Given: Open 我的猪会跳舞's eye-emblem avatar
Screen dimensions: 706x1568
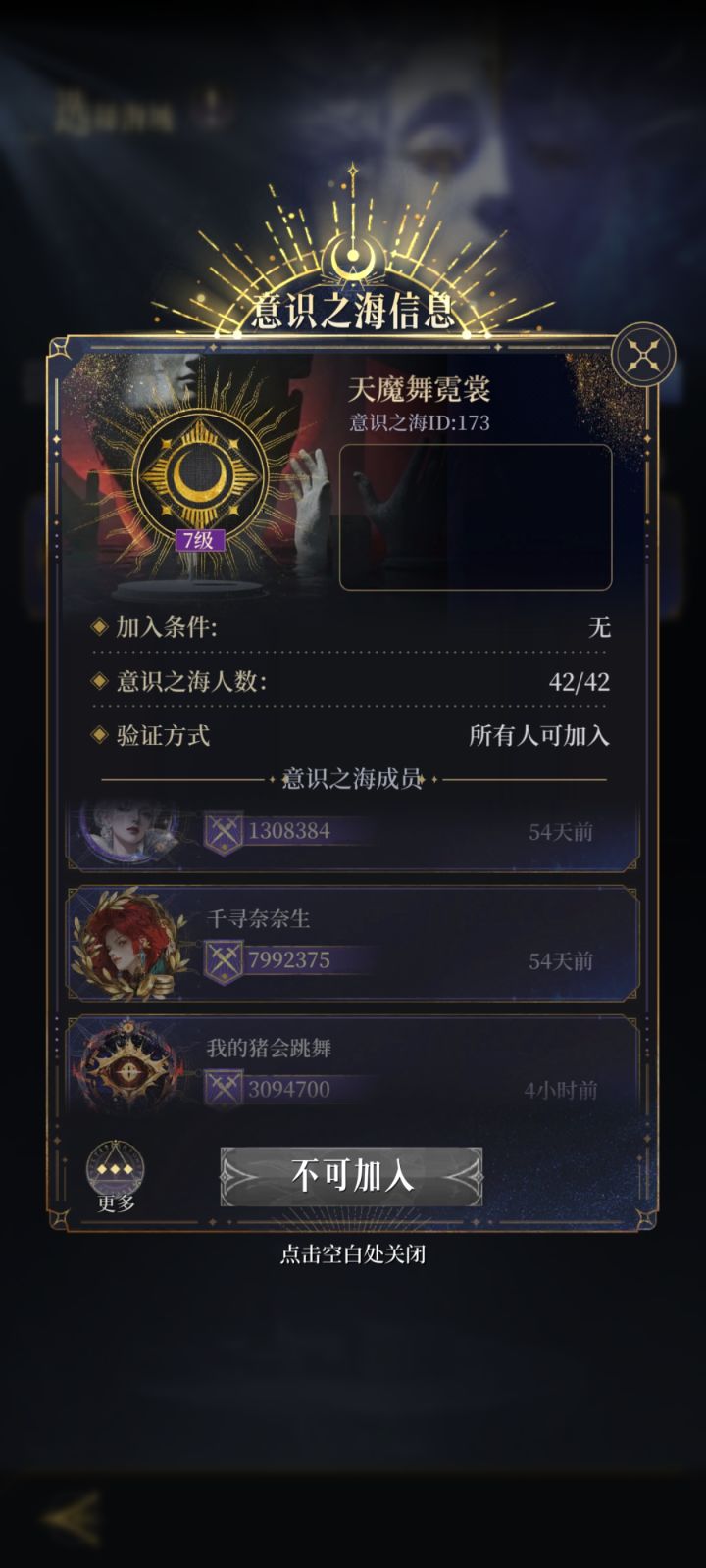Looking at the screenshot, I should click(x=126, y=1066).
